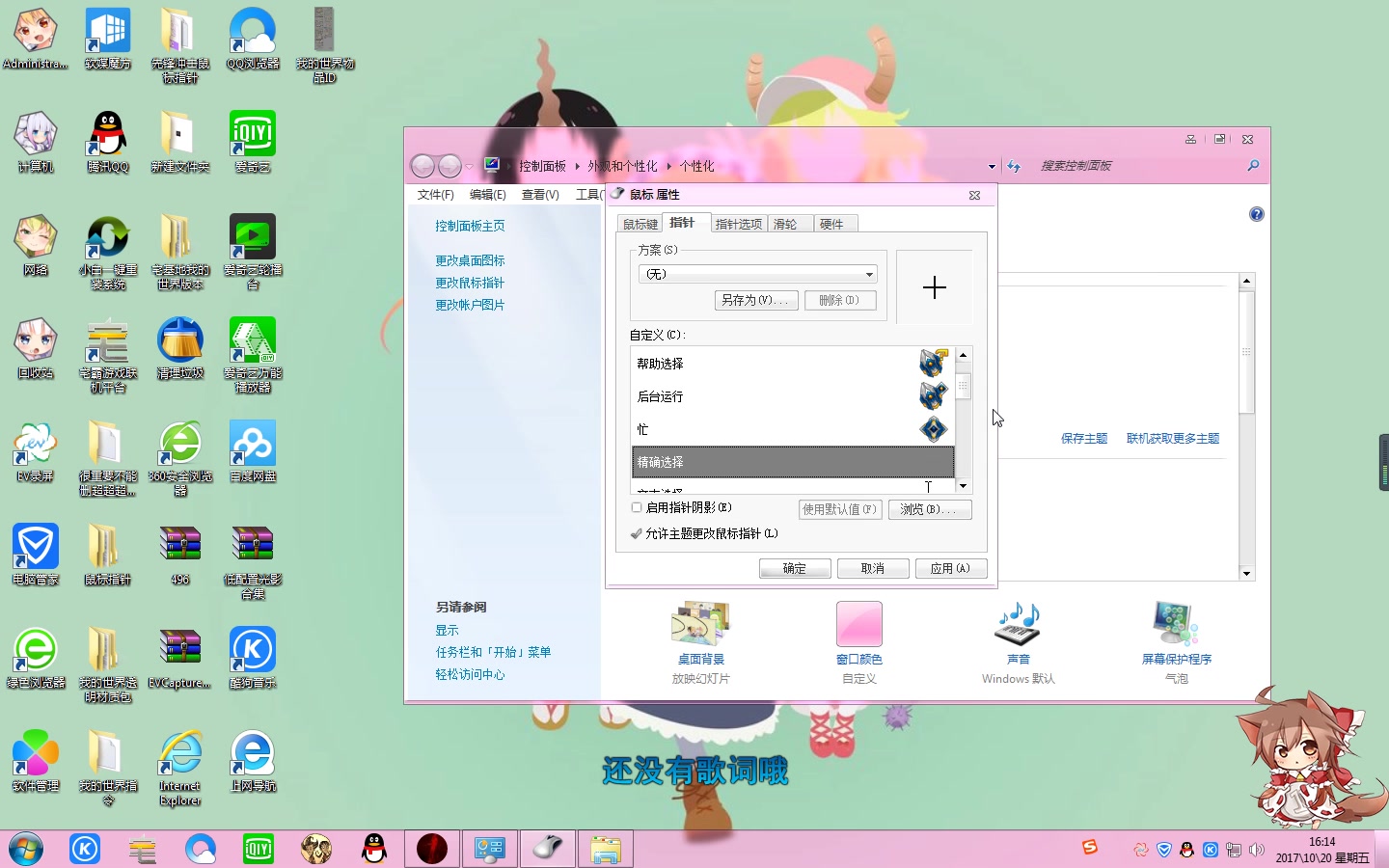Open 更改鼠标指针 link

[x=470, y=283]
